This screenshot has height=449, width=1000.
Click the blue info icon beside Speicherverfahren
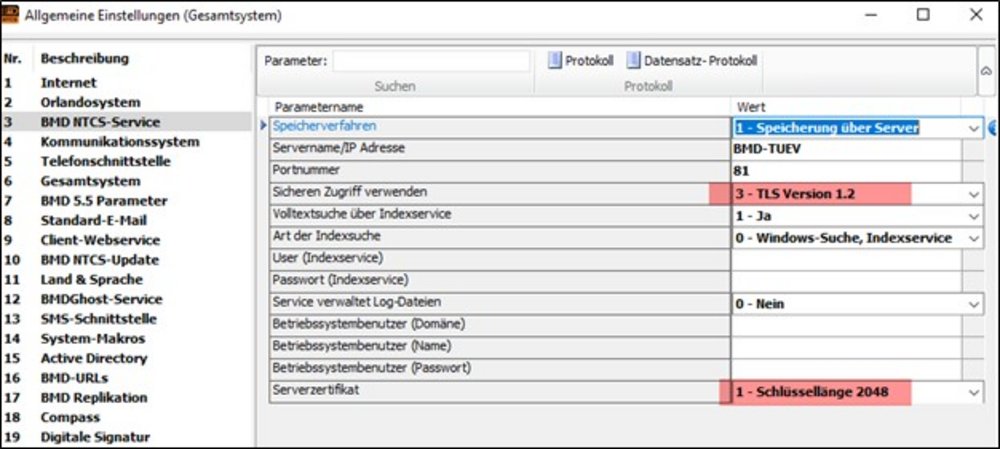pyautogui.click(x=993, y=128)
